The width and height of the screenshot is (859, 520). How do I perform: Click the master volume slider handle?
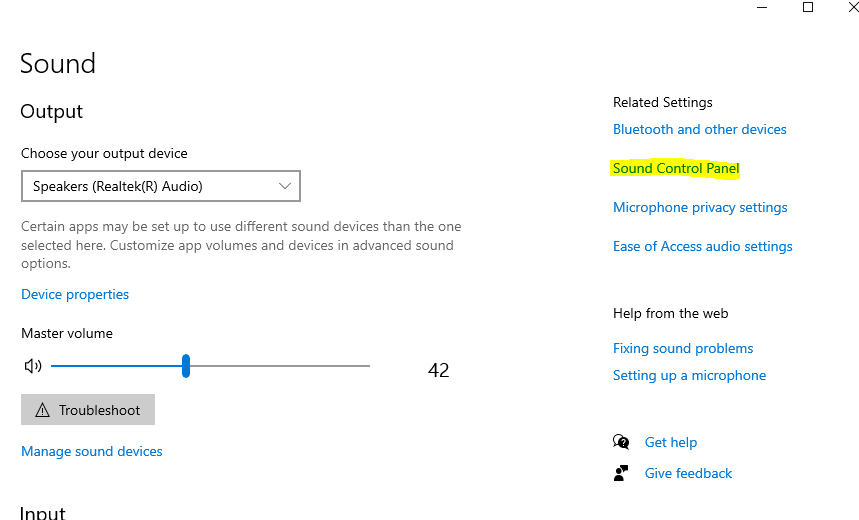(x=186, y=366)
